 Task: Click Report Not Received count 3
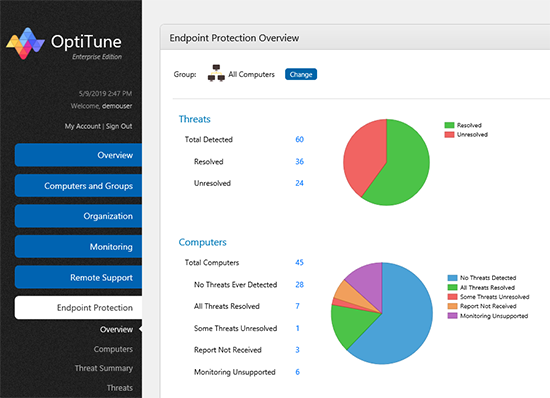click(x=297, y=350)
